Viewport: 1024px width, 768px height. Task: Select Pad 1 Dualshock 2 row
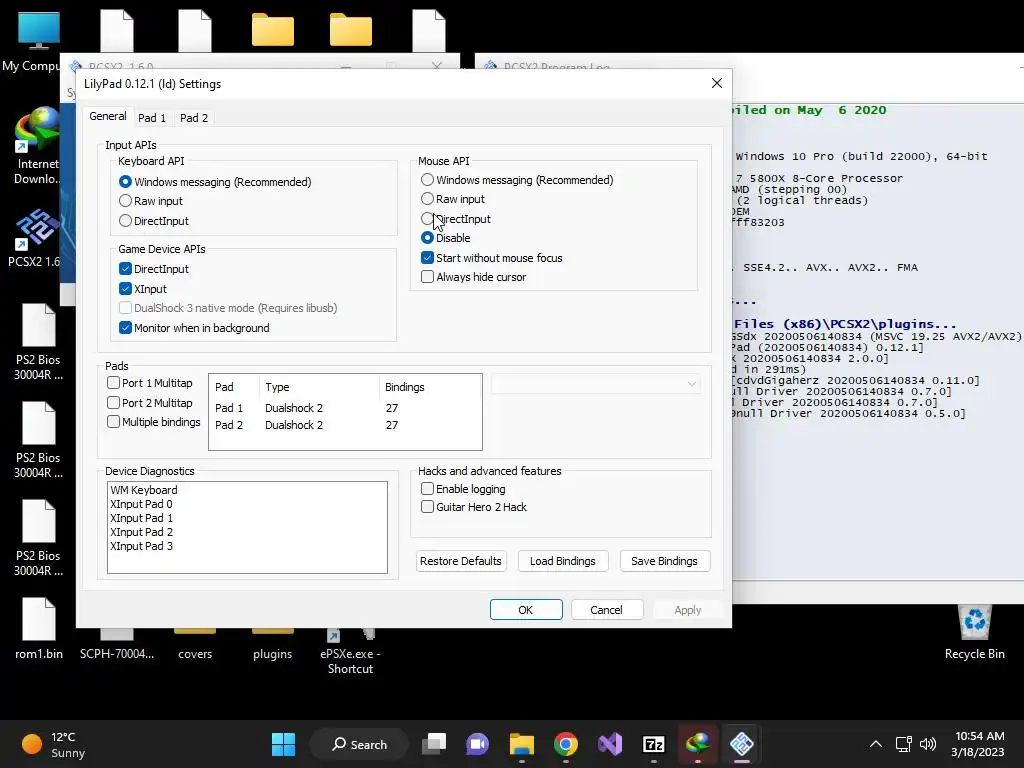[x=345, y=408]
